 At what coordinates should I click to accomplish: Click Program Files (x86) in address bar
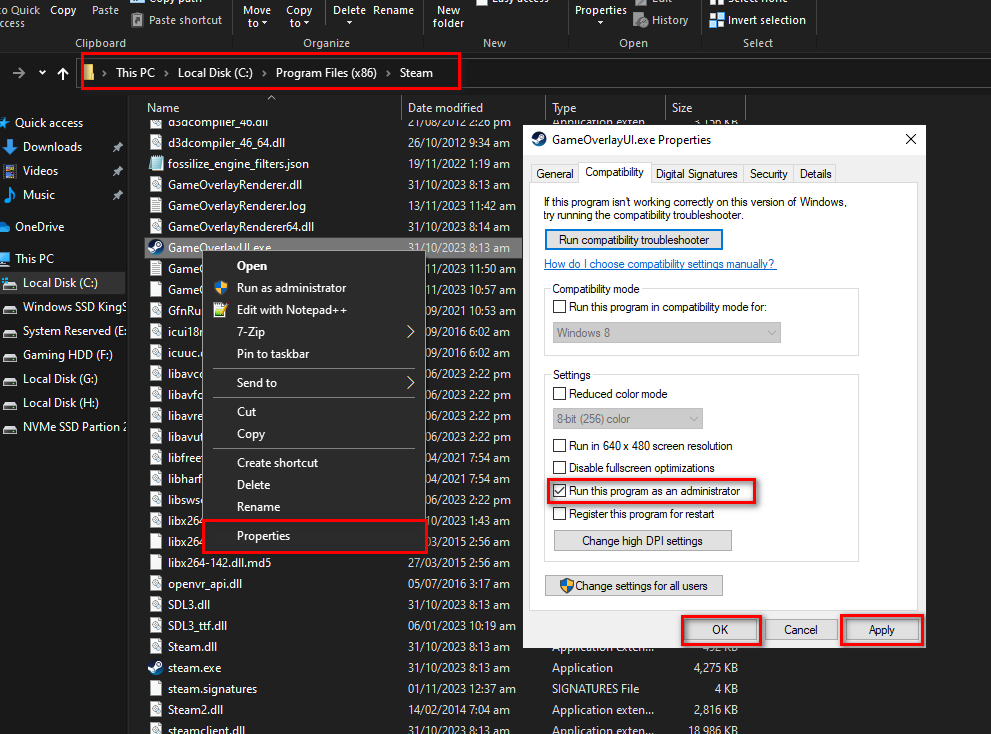pos(325,73)
